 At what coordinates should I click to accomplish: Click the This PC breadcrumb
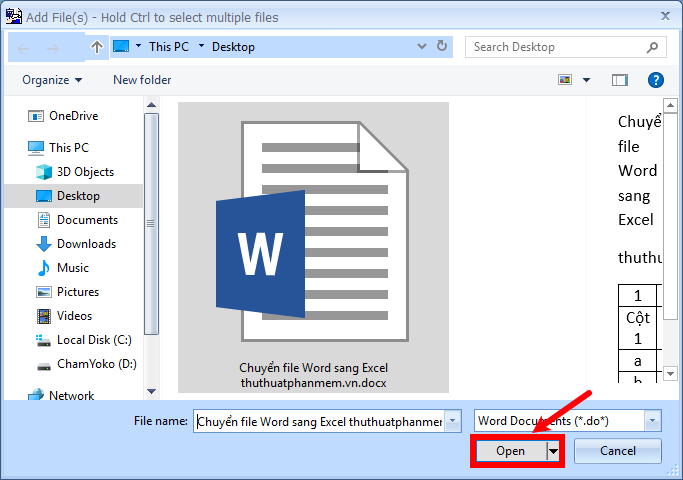coord(169,47)
